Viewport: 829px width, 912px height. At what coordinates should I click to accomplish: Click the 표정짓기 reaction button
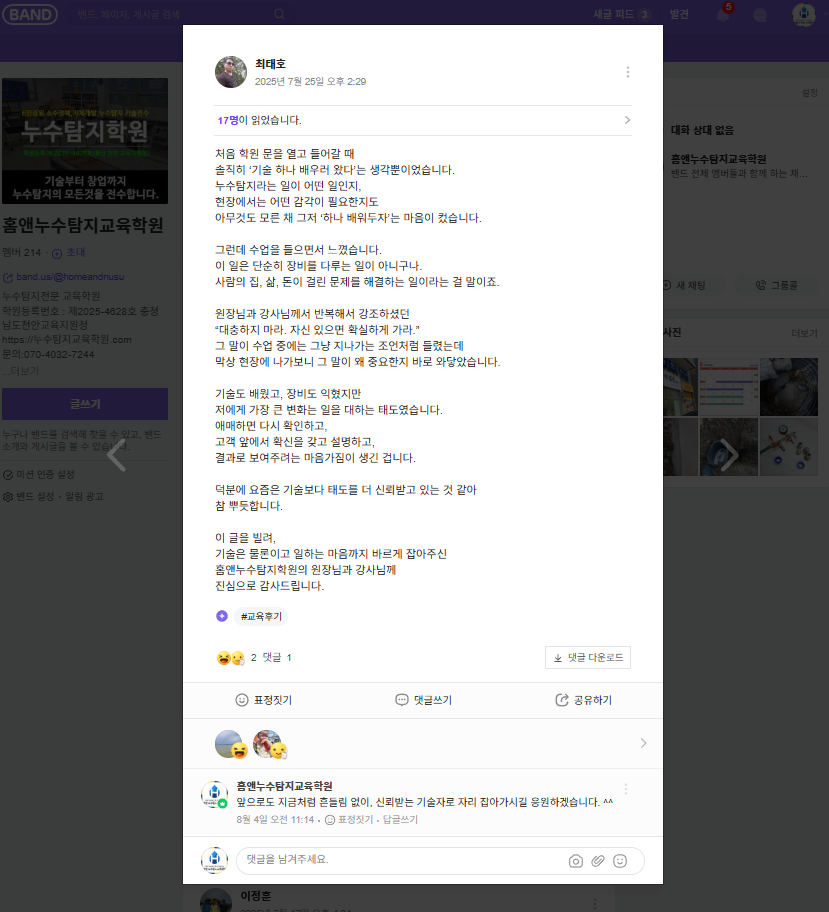pyautogui.click(x=264, y=700)
